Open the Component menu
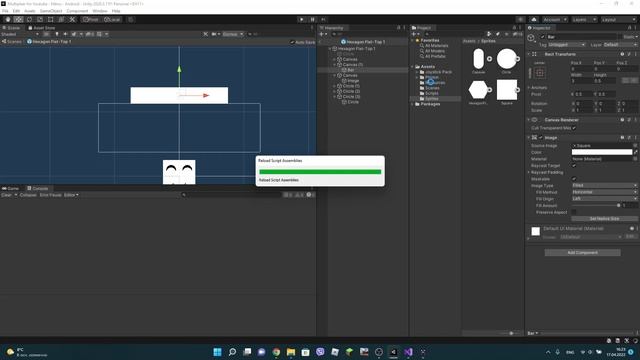 [x=77, y=11]
